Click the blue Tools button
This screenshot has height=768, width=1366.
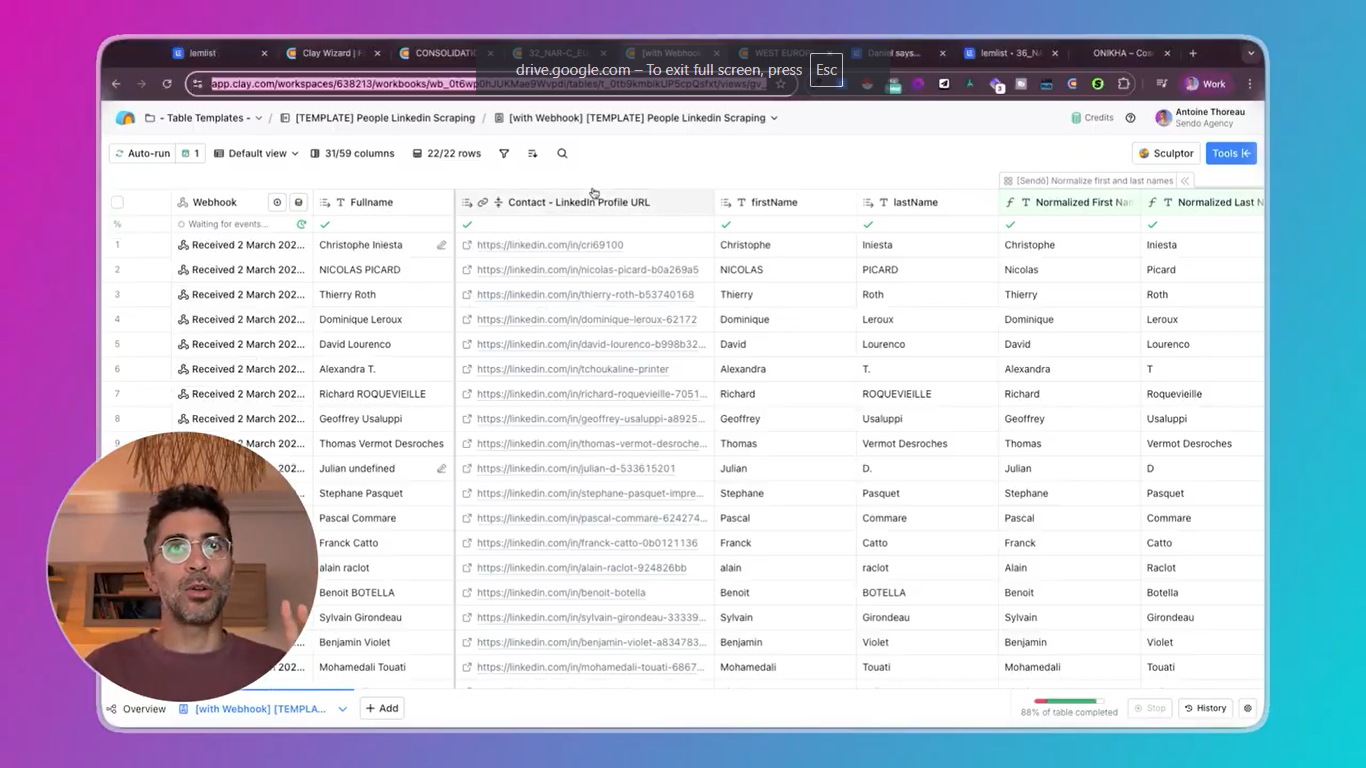click(x=1231, y=154)
